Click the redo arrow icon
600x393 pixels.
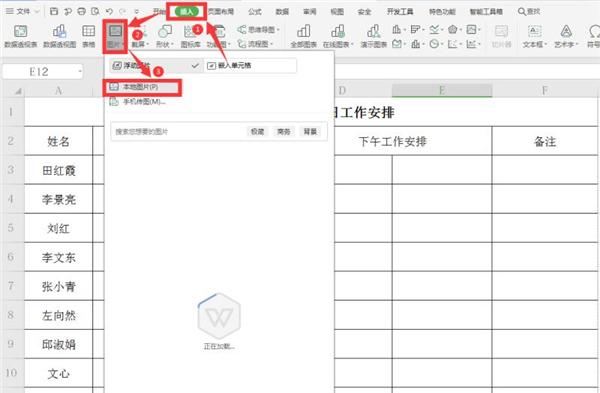(x=123, y=11)
